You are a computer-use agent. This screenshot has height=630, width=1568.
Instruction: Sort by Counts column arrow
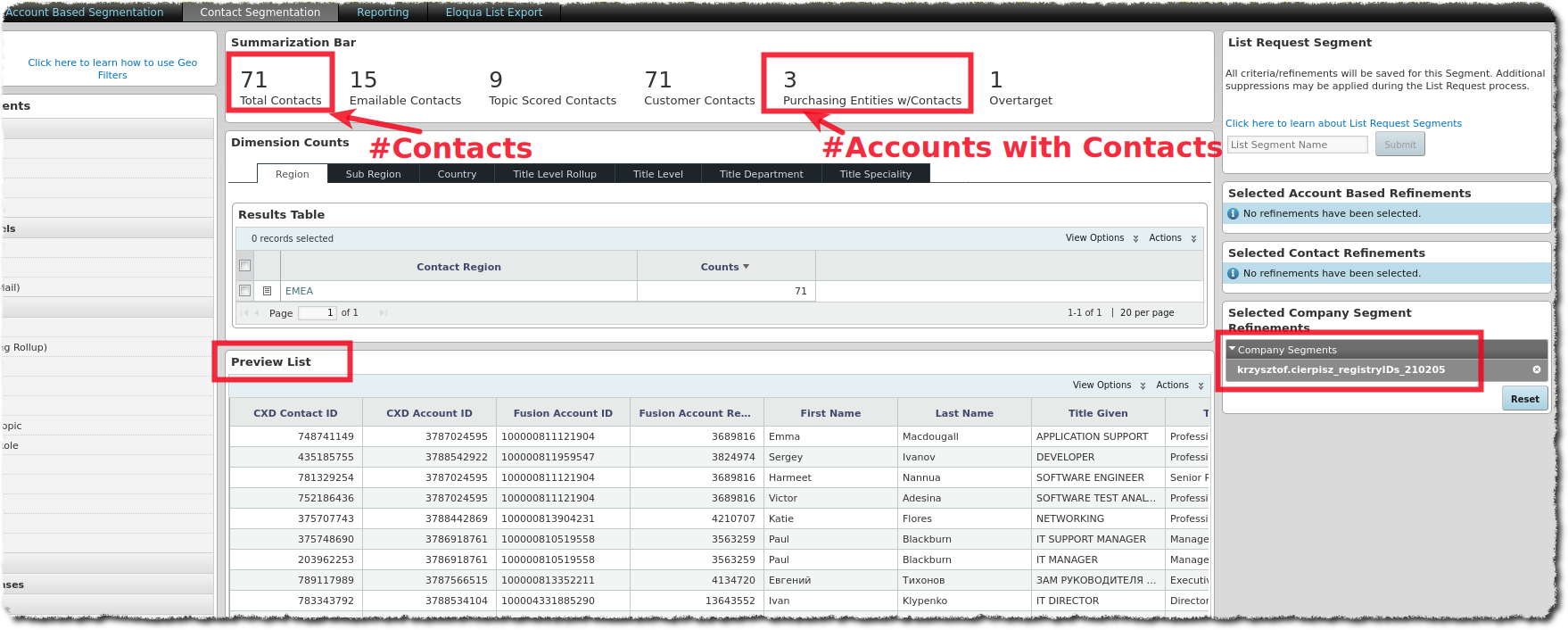pyautogui.click(x=746, y=267)
